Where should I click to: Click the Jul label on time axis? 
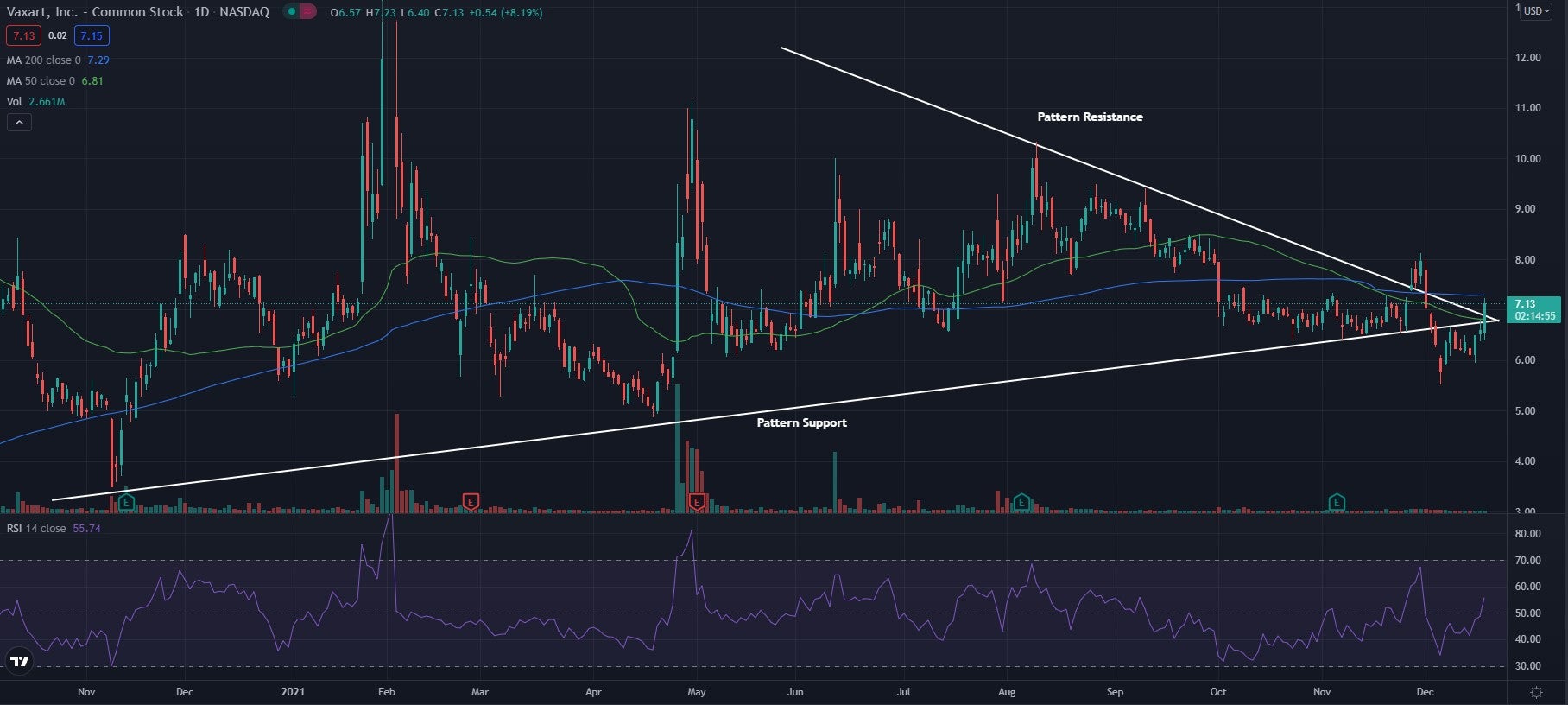(903, 692)
